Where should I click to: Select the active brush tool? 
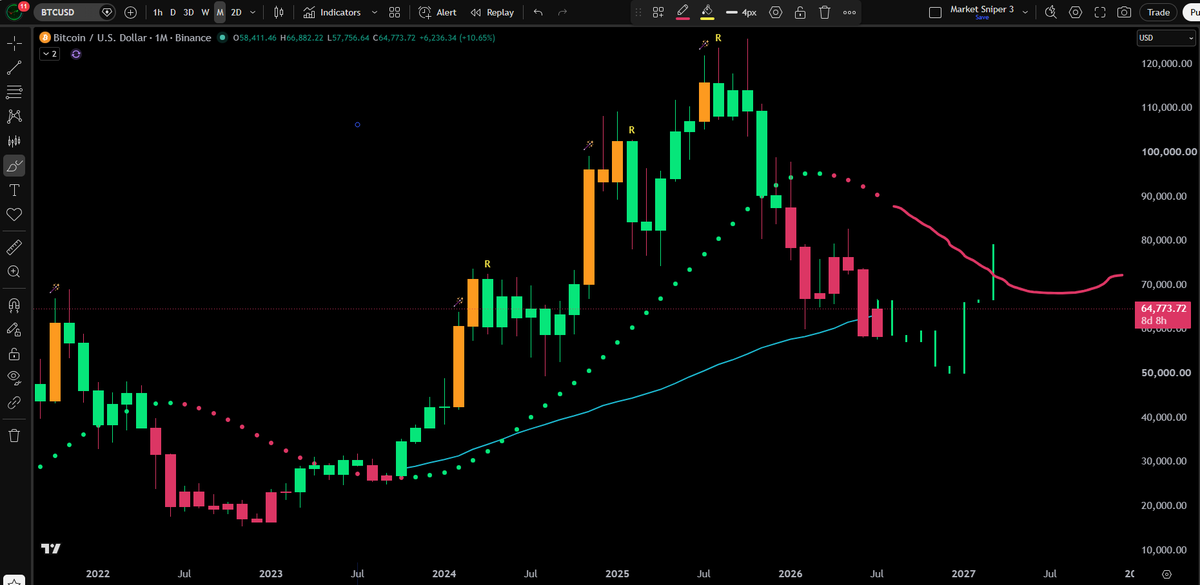[x=14, y=166]
